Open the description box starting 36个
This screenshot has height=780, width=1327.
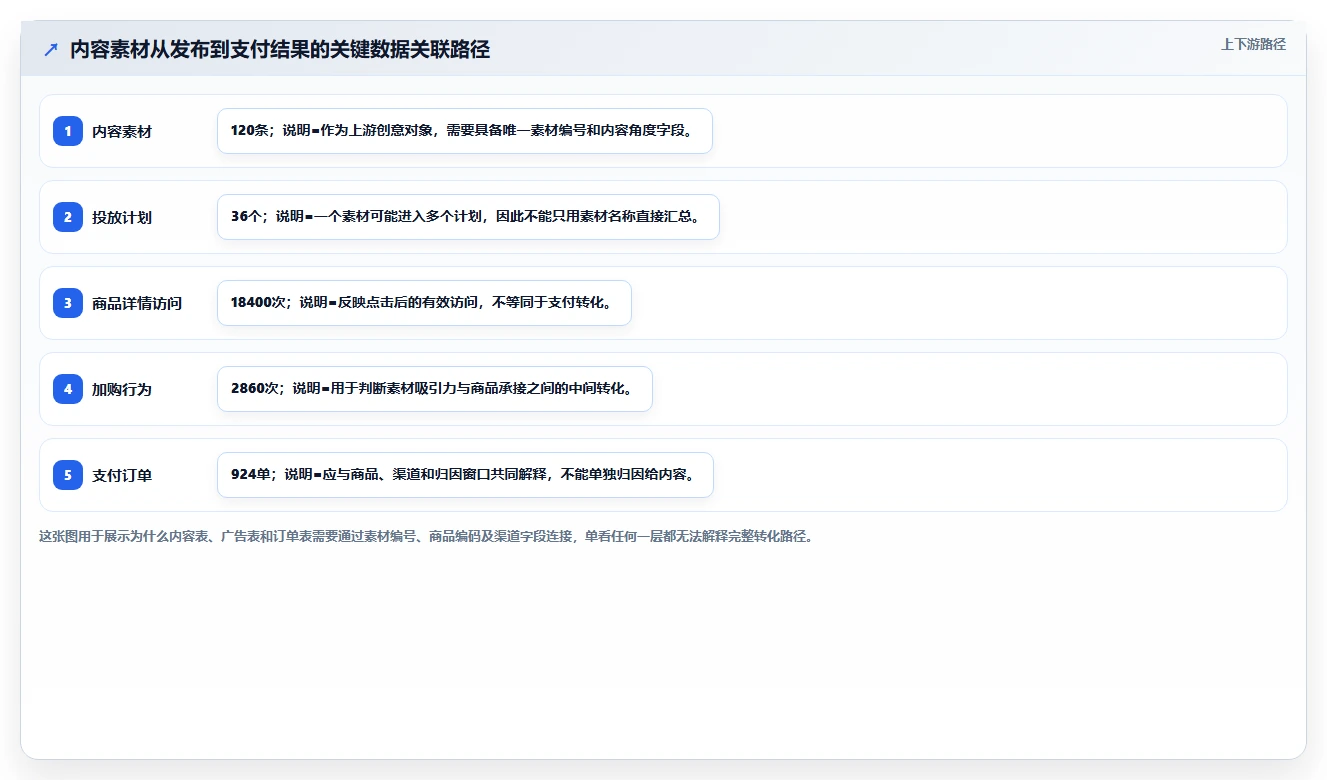(468, 217)
